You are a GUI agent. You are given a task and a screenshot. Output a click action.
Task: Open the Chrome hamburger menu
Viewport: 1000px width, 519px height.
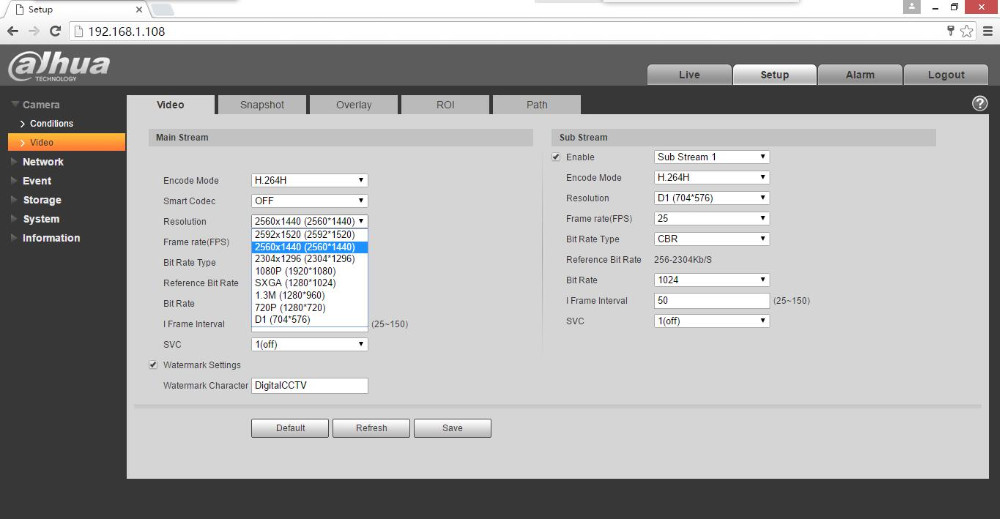click(986, 31)
